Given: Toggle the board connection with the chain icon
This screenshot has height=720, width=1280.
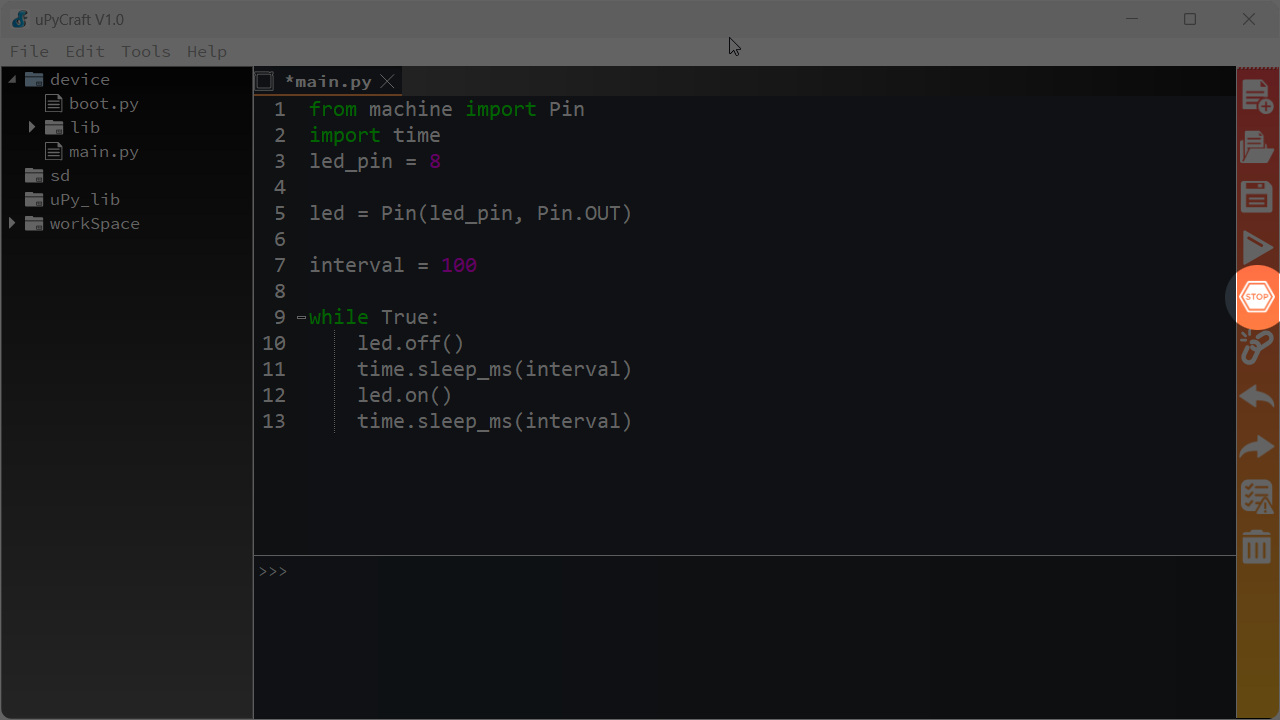Looking at the screenshot, I should click(x=1257, y=346).
